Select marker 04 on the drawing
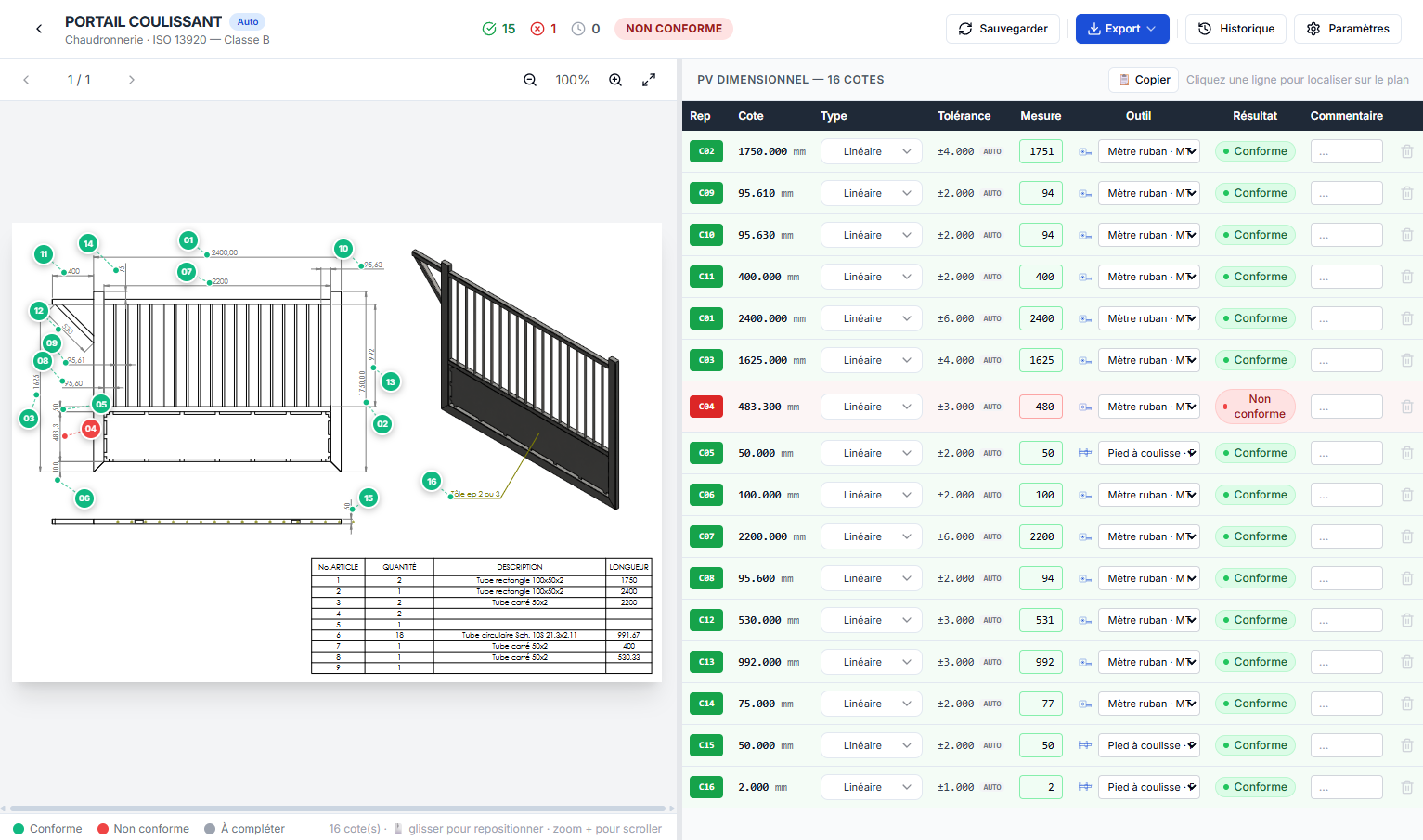 91,429
